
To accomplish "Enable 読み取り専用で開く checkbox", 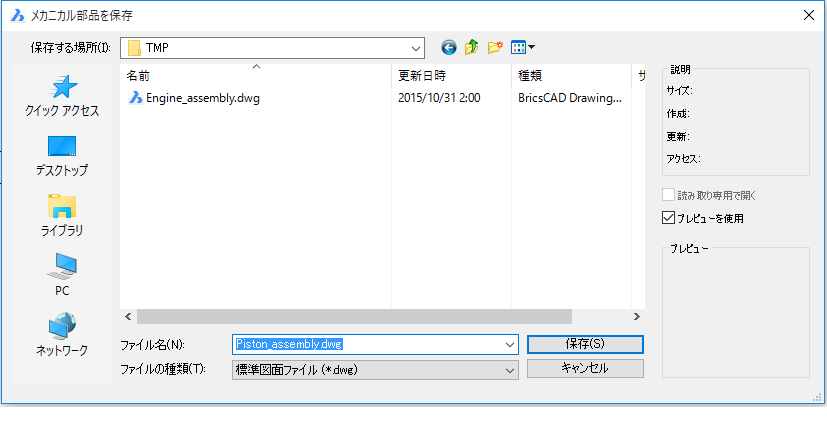I will point(668,195).
